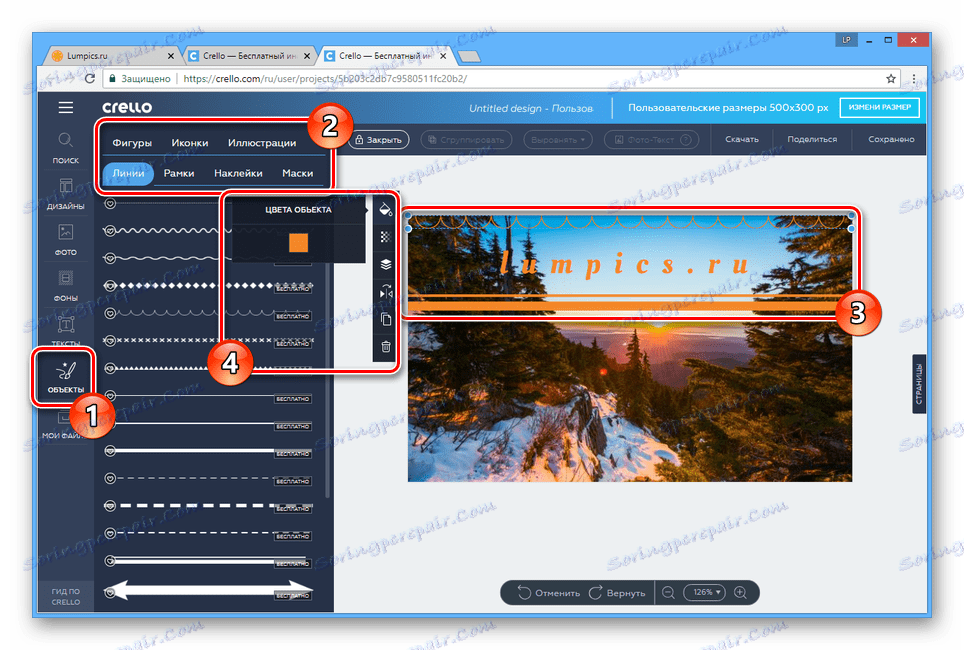This screenshot has height=650, width=964.
Task: Favorite the double arrow line
Action: 110,593
